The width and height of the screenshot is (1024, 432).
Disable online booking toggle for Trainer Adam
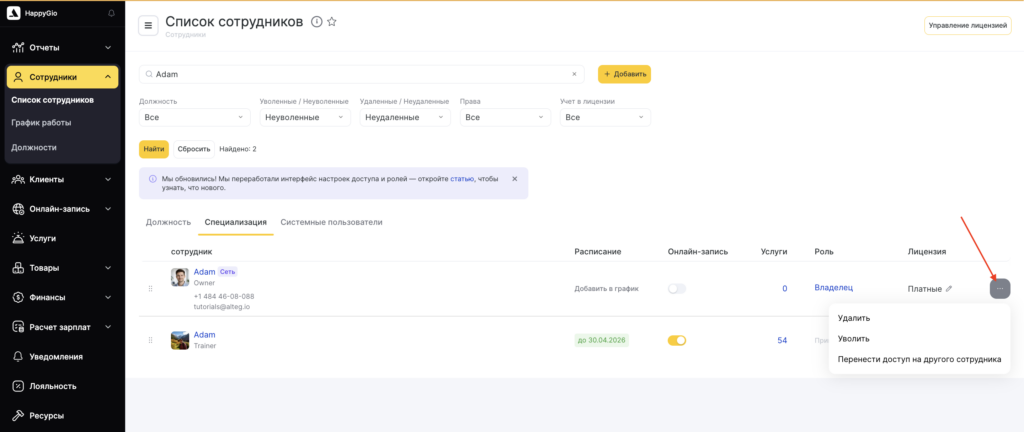click(x=677, y=340)
